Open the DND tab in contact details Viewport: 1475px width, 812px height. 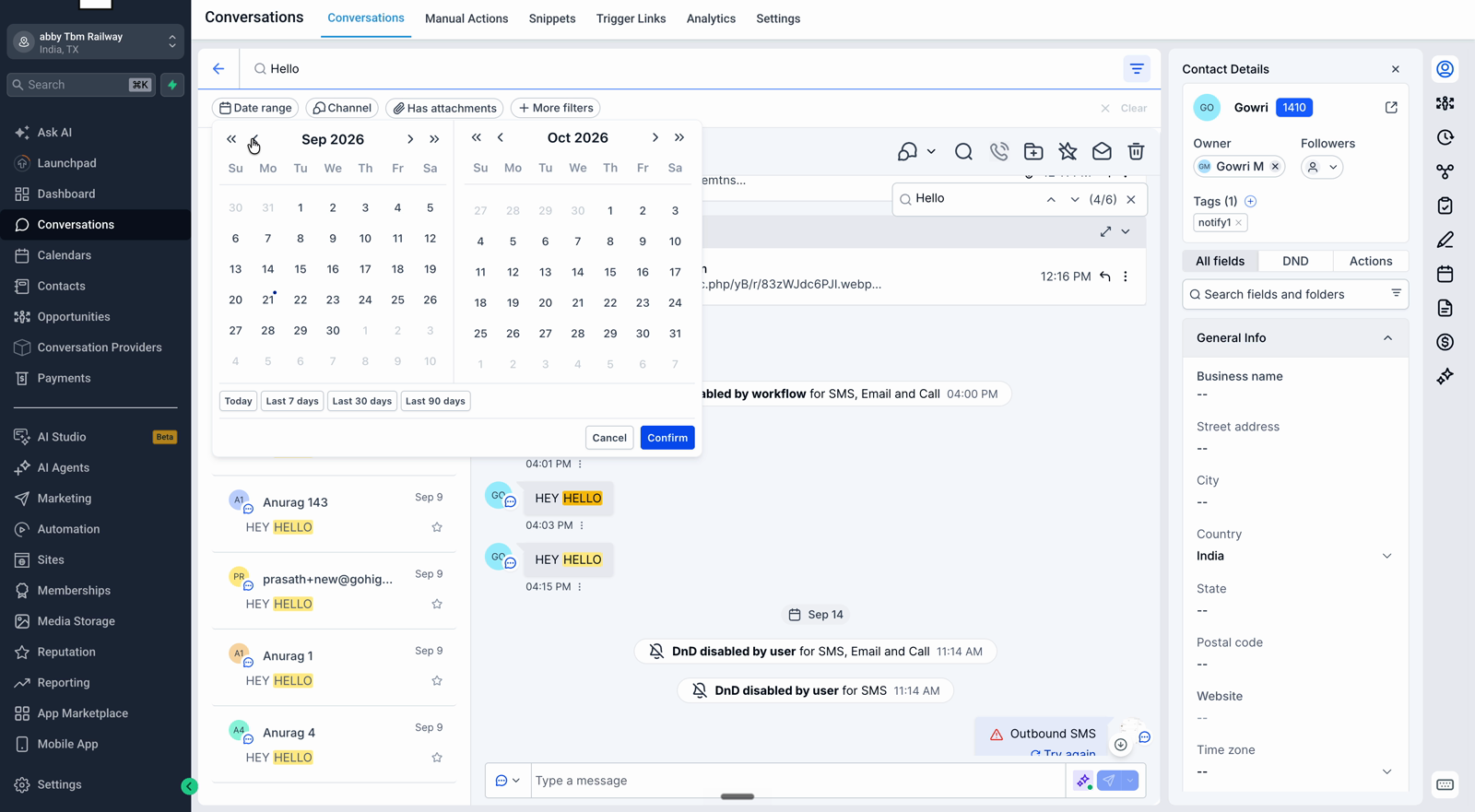click(1295, 261)
